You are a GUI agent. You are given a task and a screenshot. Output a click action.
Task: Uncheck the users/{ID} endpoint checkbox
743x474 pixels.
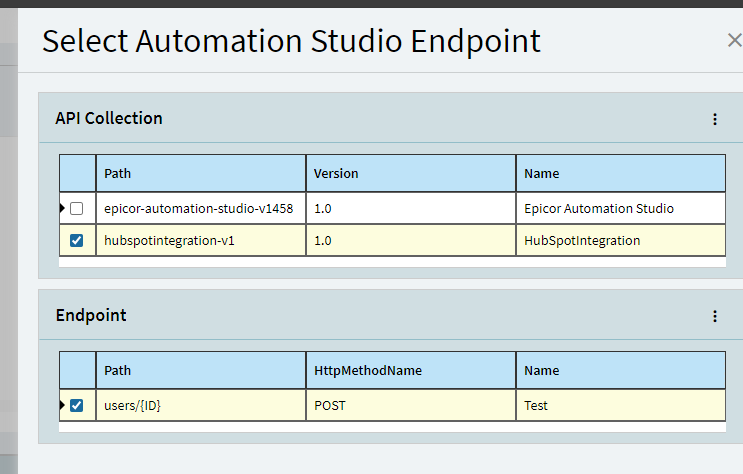coord(76,406)
